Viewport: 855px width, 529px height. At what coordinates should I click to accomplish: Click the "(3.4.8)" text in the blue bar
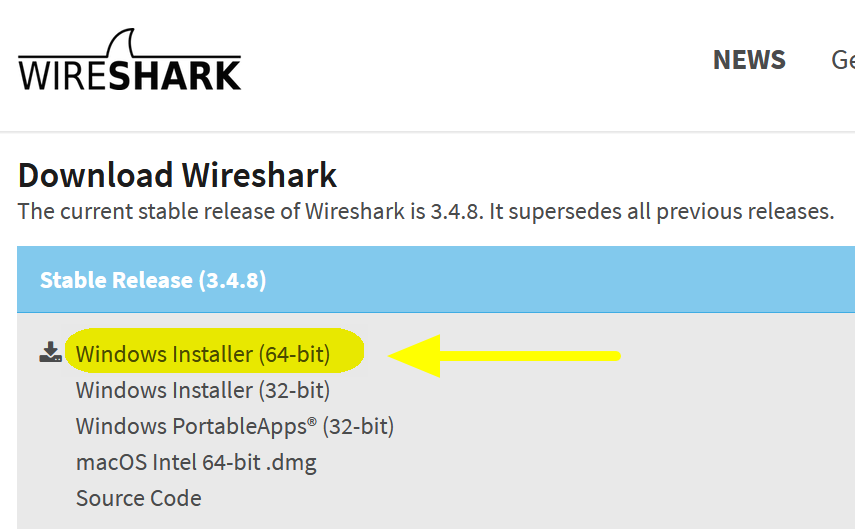[231, 280]
